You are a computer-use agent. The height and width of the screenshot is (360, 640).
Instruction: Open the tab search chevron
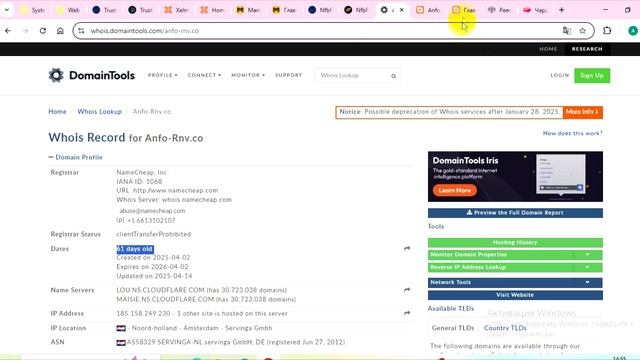[7, 10]
